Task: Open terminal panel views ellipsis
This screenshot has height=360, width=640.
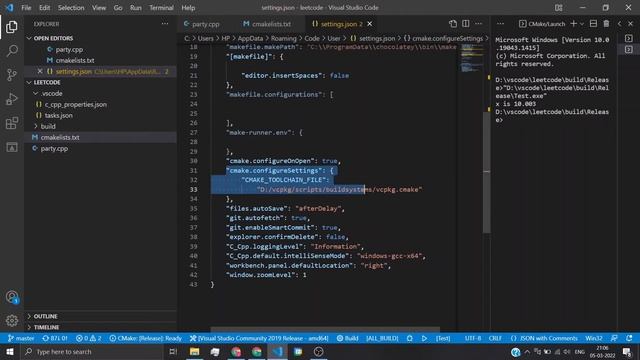Action: pyautogui.click(x=500, y=24)
